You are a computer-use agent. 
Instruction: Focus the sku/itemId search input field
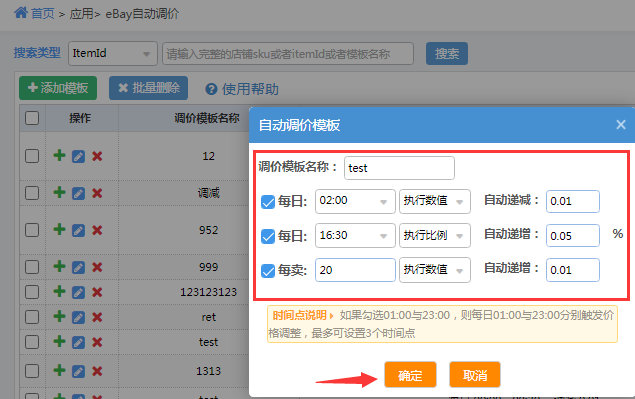coord(288,53)
